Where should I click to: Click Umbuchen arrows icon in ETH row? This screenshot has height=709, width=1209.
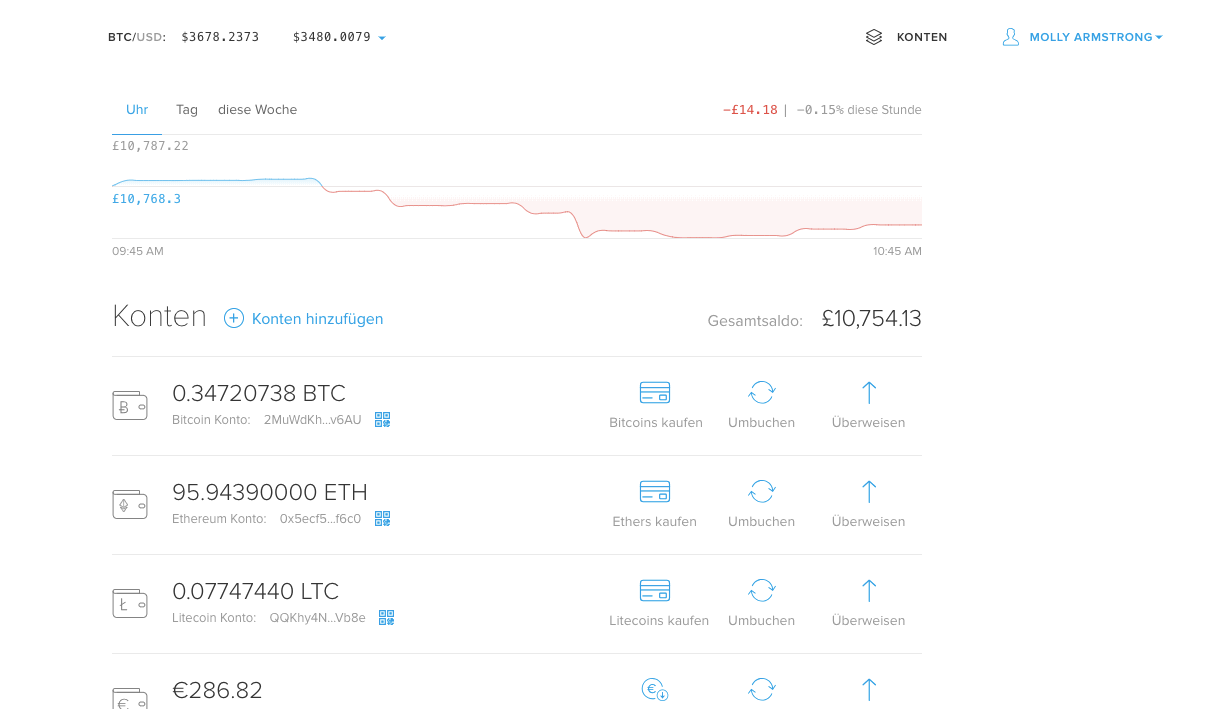pos(762,491)
